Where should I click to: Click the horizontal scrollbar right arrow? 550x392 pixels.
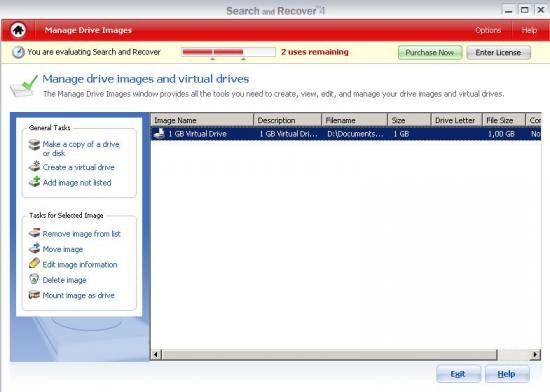[535, 354]
